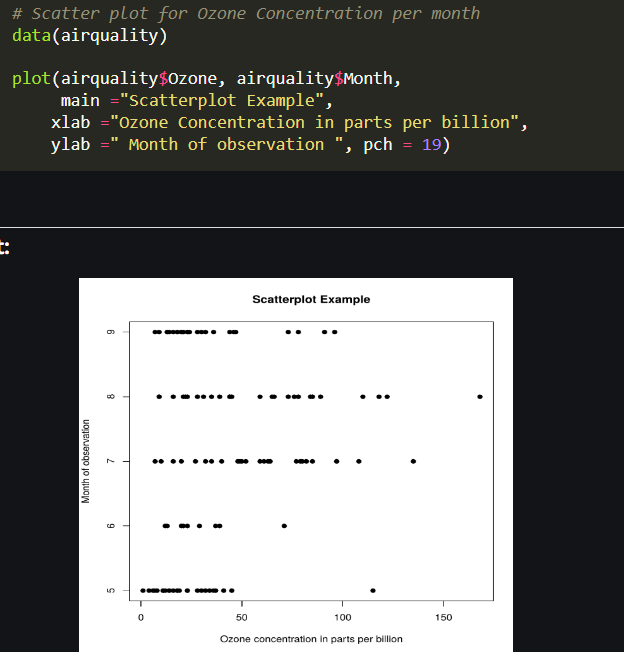Click the plot function name in code

(x=31, y=79)
